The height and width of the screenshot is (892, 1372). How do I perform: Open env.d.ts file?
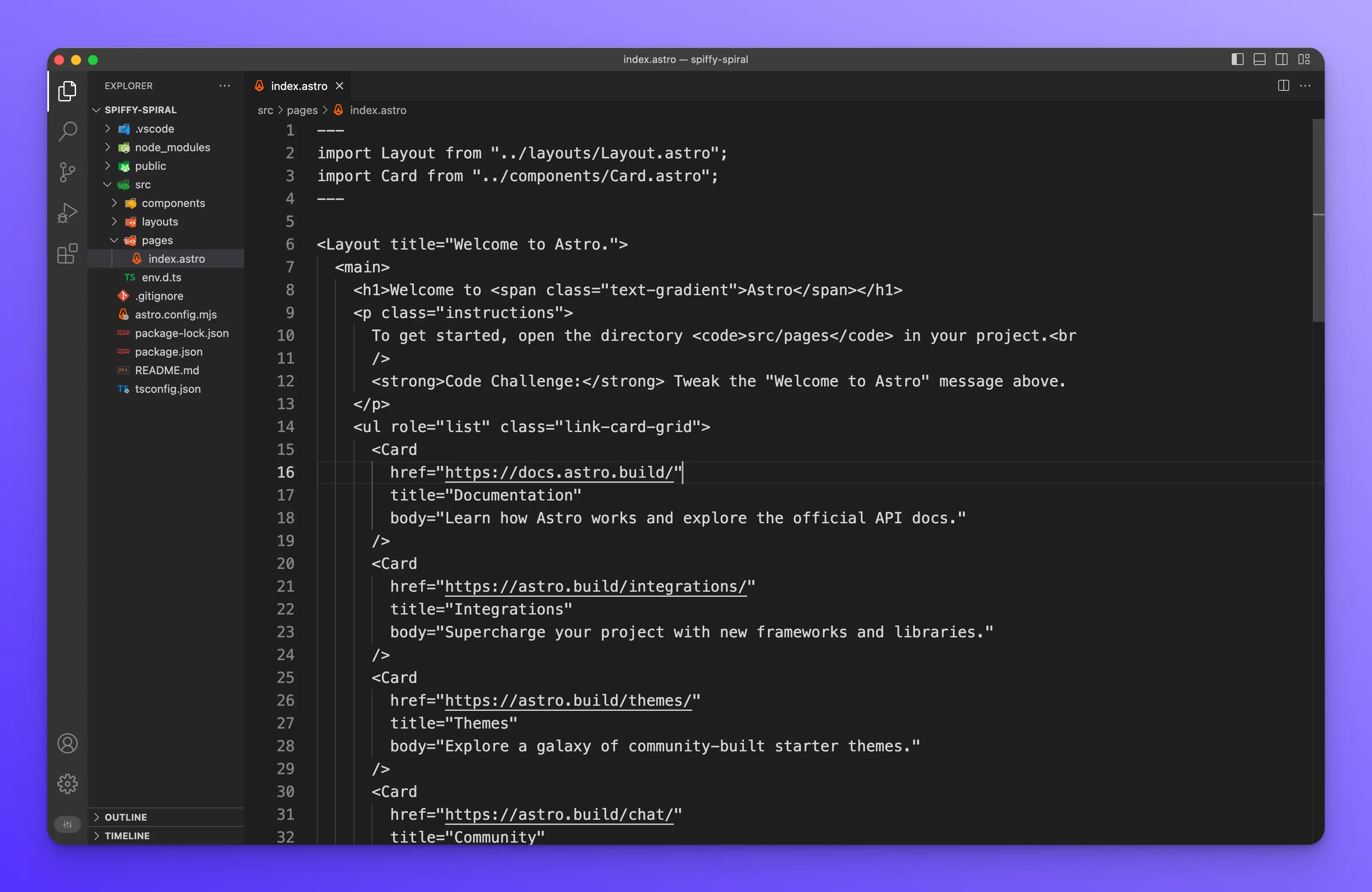(x=166, y=277)
